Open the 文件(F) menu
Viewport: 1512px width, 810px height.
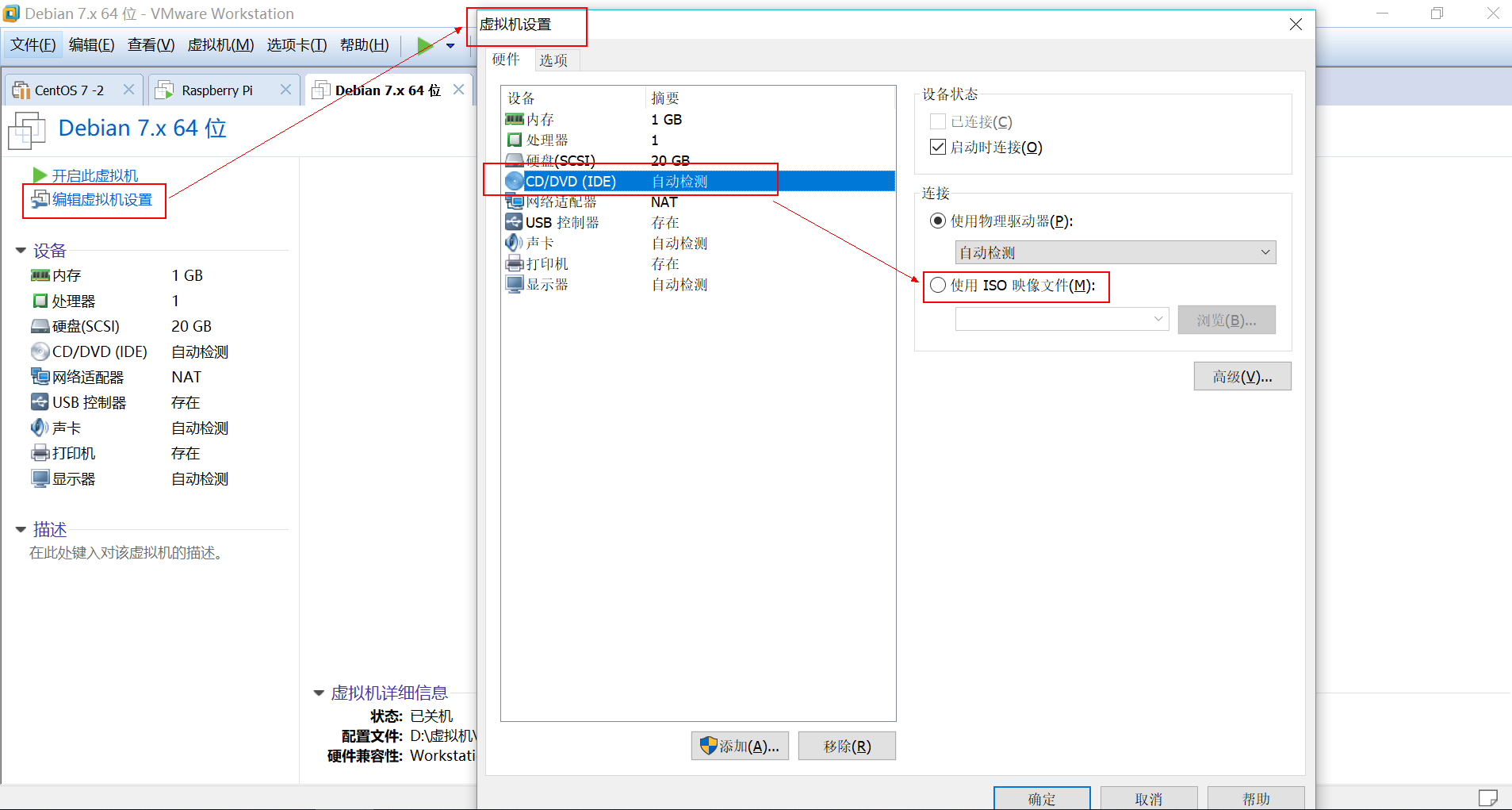click(x=33, y=45)
